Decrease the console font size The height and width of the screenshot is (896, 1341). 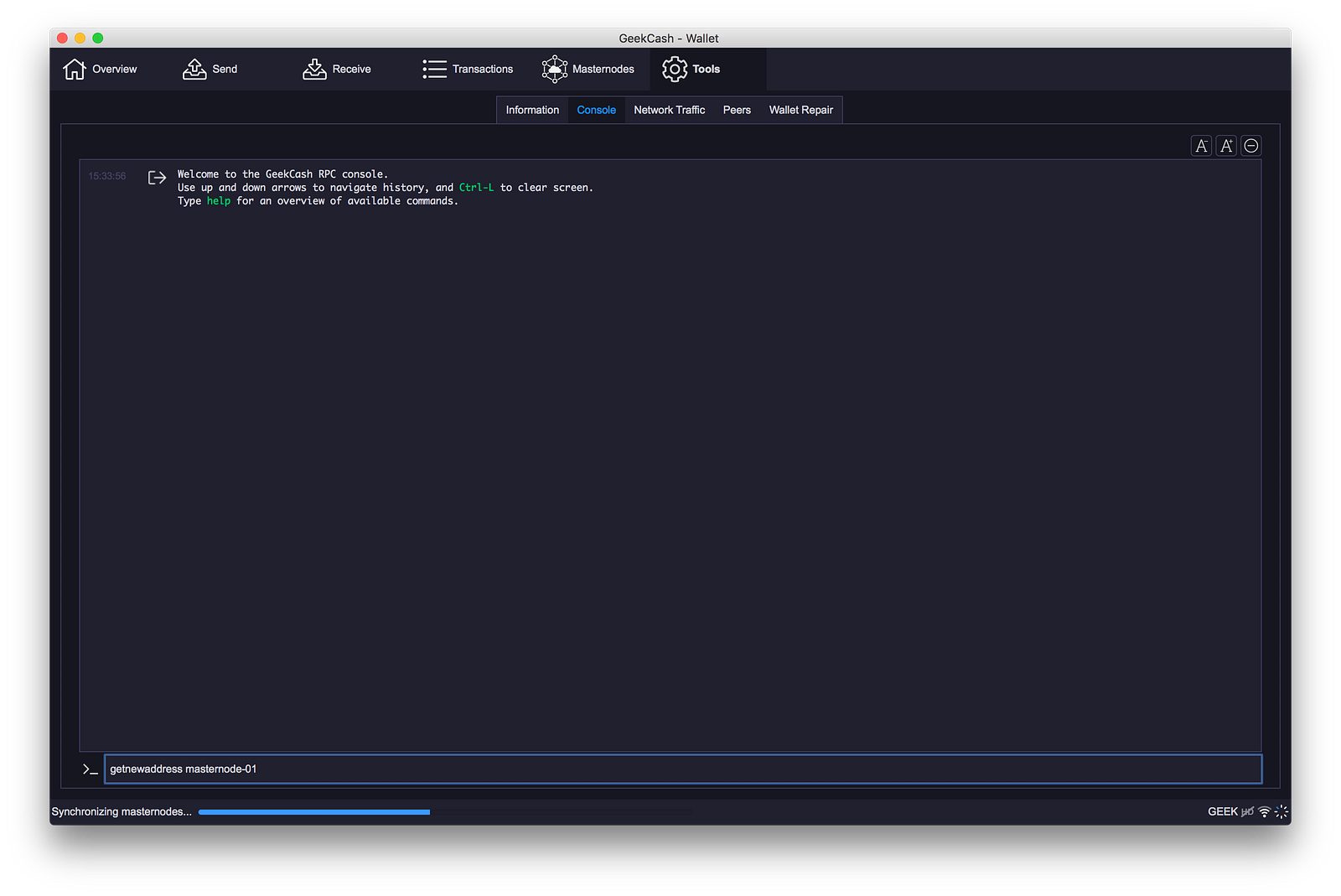click(x=1201, y=146)
